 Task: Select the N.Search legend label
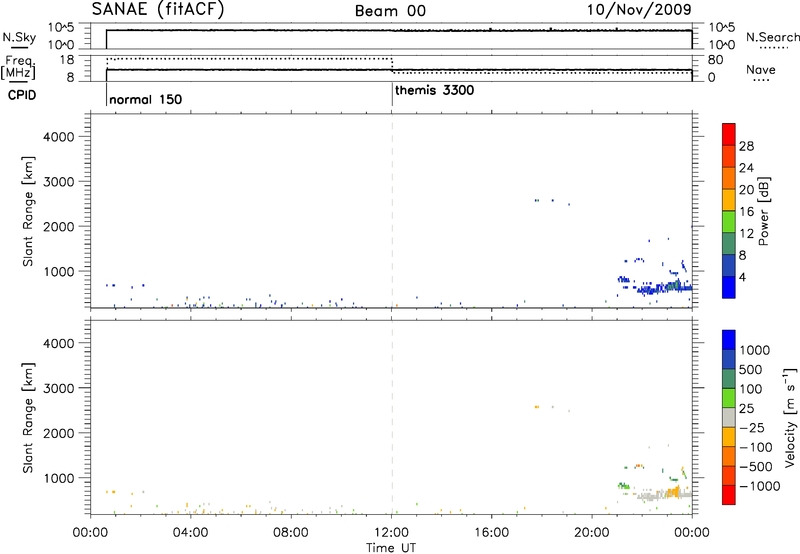tap(772, 37)
